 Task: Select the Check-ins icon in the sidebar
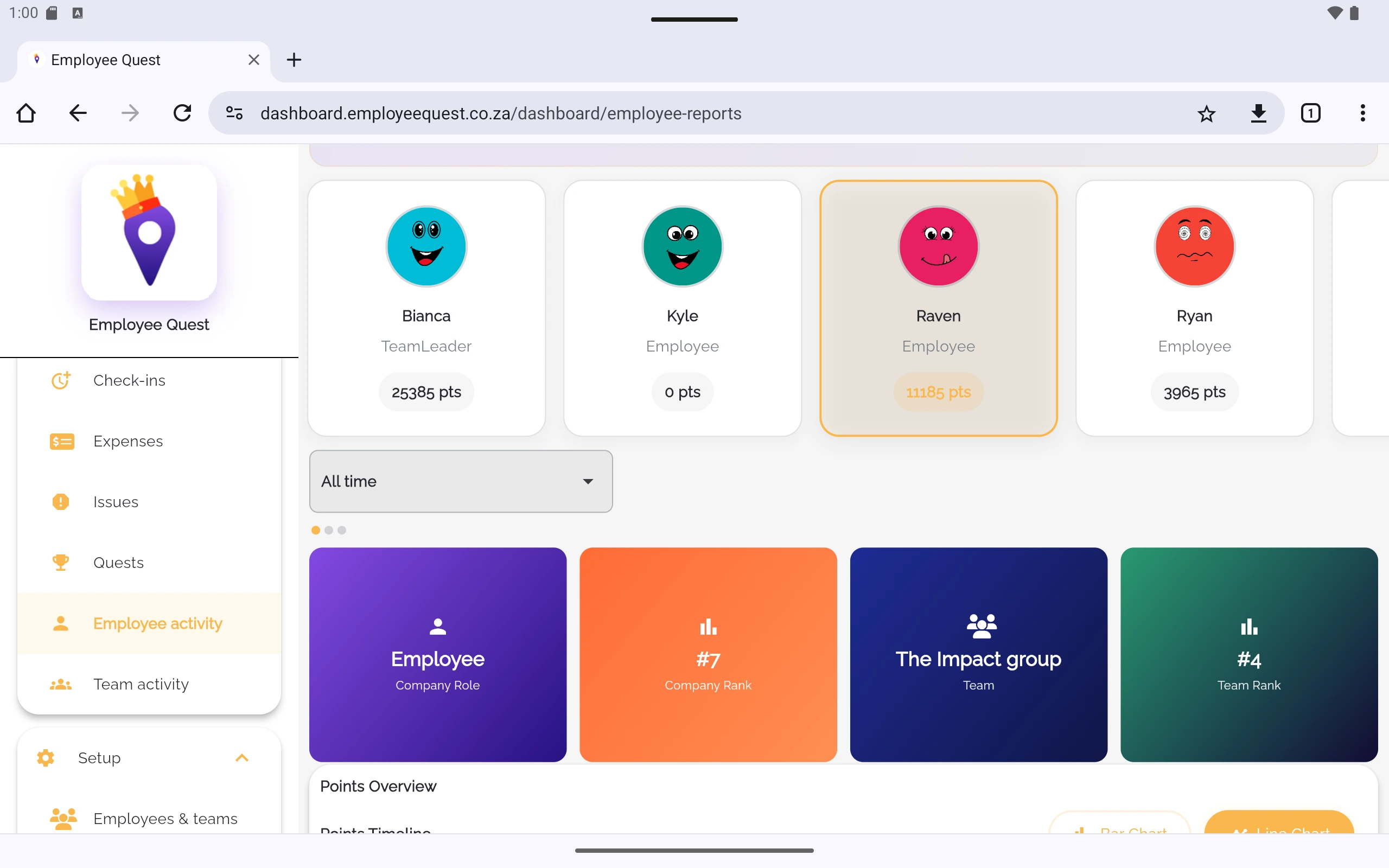[61, 380]
